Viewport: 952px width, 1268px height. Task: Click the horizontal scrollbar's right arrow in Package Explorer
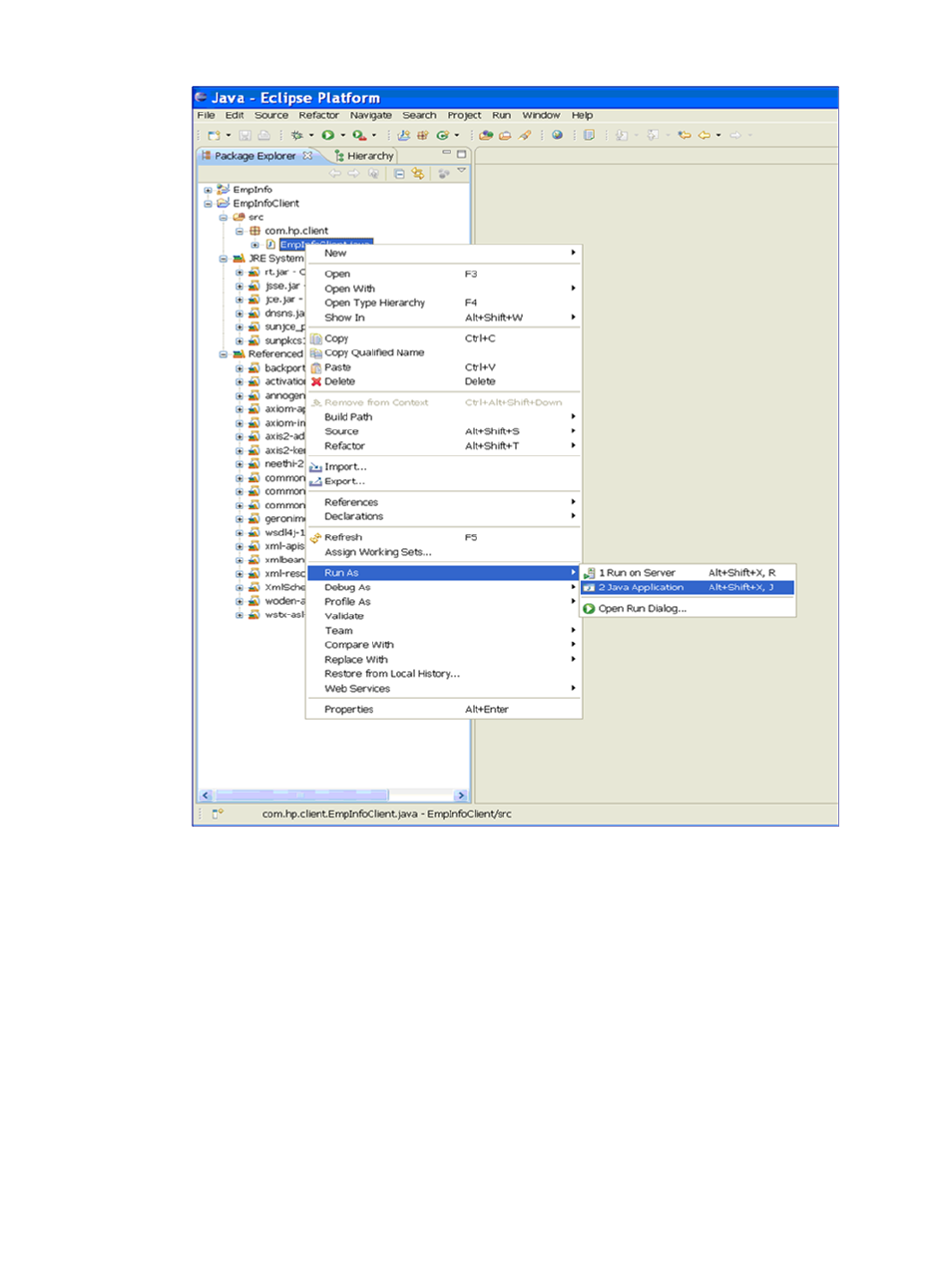[461, 796]
